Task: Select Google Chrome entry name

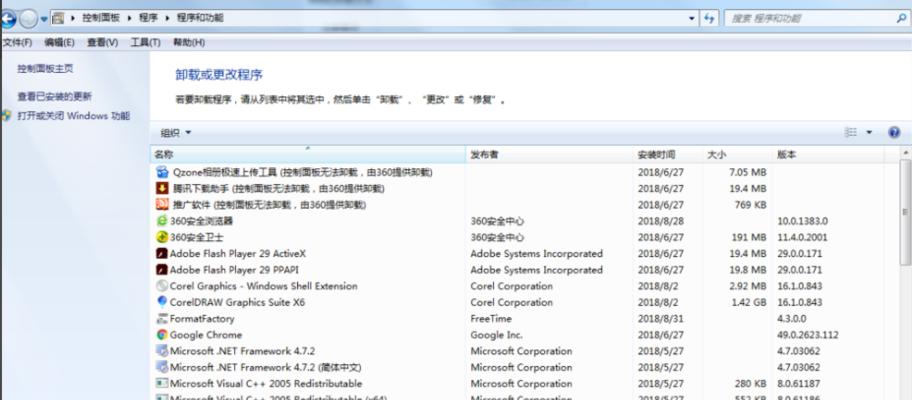Action: (206, 335)
